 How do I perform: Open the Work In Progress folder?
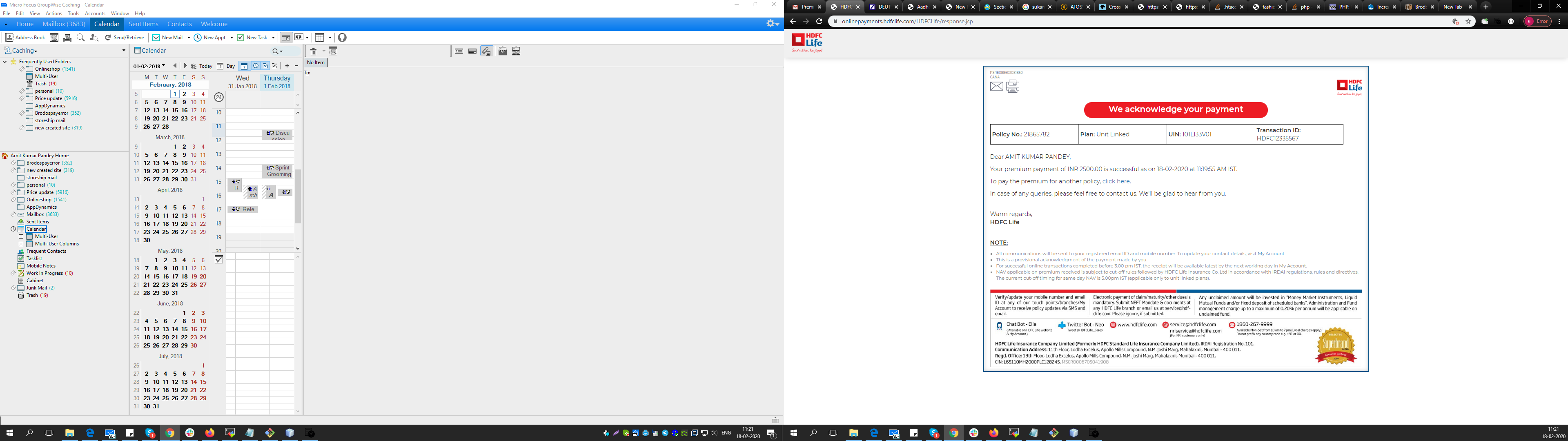(x=45, y=274)
